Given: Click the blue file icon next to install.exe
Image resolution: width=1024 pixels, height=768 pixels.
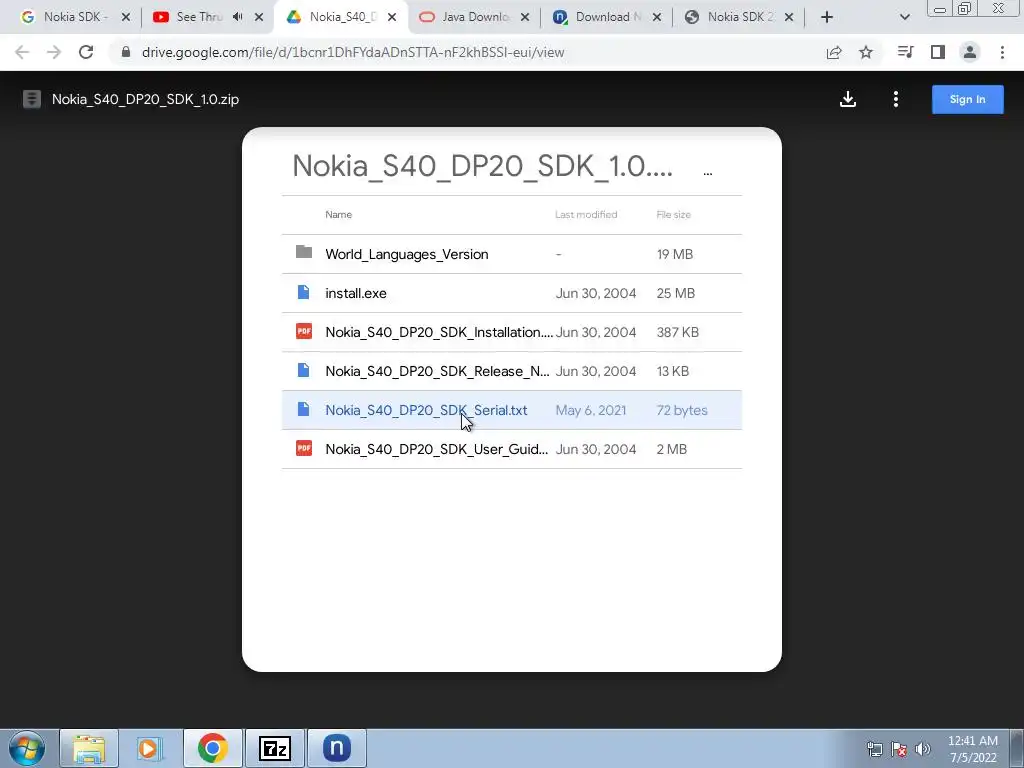Looking at the screenshot, I should pyautogui.click(x=304, y=292).
